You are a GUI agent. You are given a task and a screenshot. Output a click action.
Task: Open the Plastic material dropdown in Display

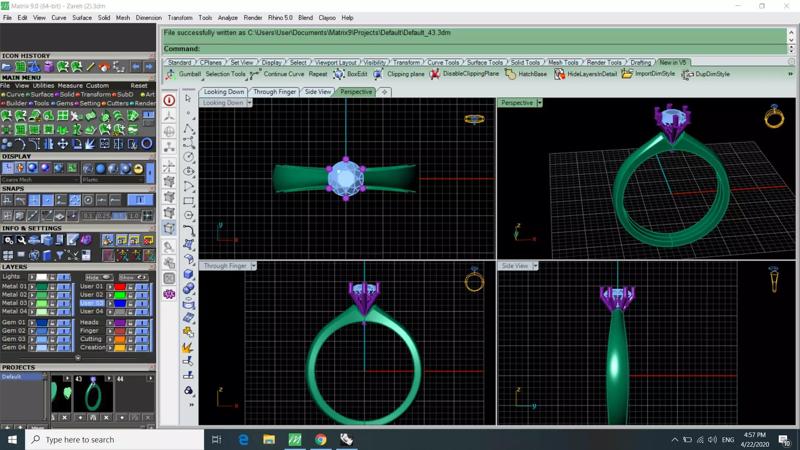(113, 180)
